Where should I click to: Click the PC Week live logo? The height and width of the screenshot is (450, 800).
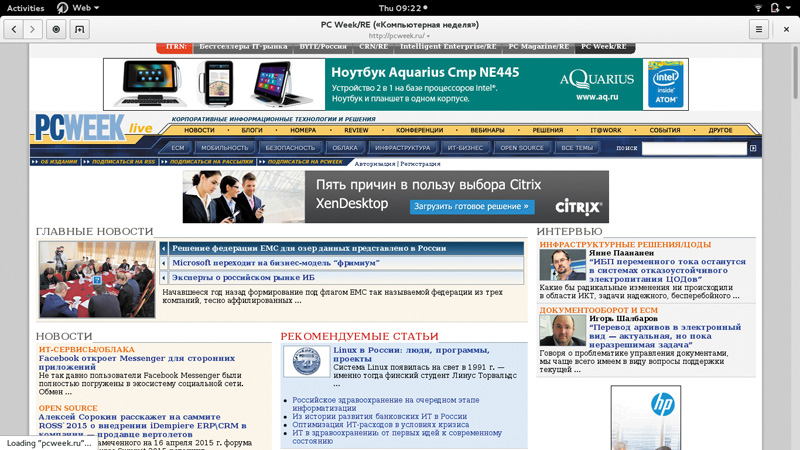[94, 128]
